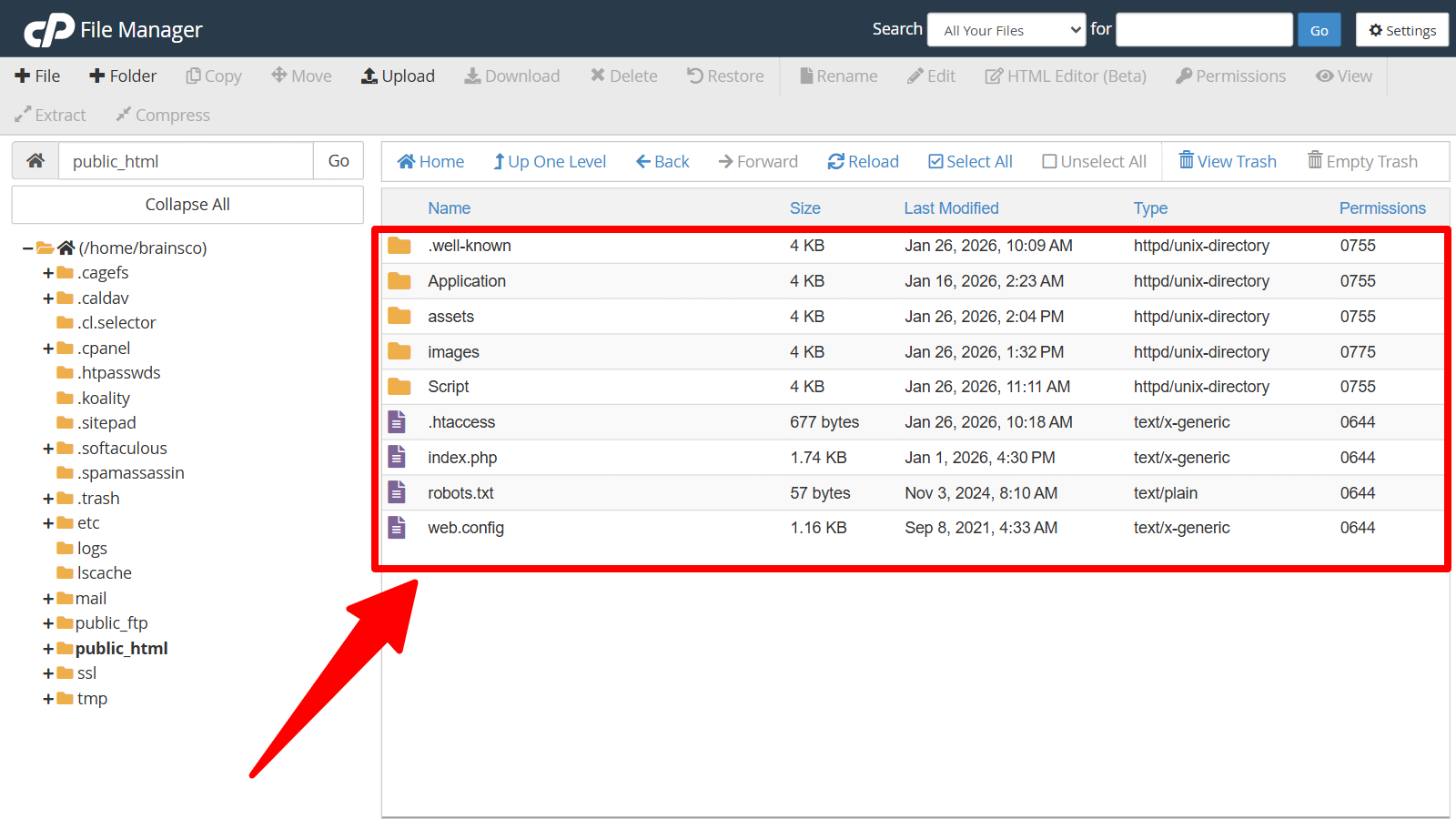Collapse the /home/brainsco root tree node

tap(28, 248)
